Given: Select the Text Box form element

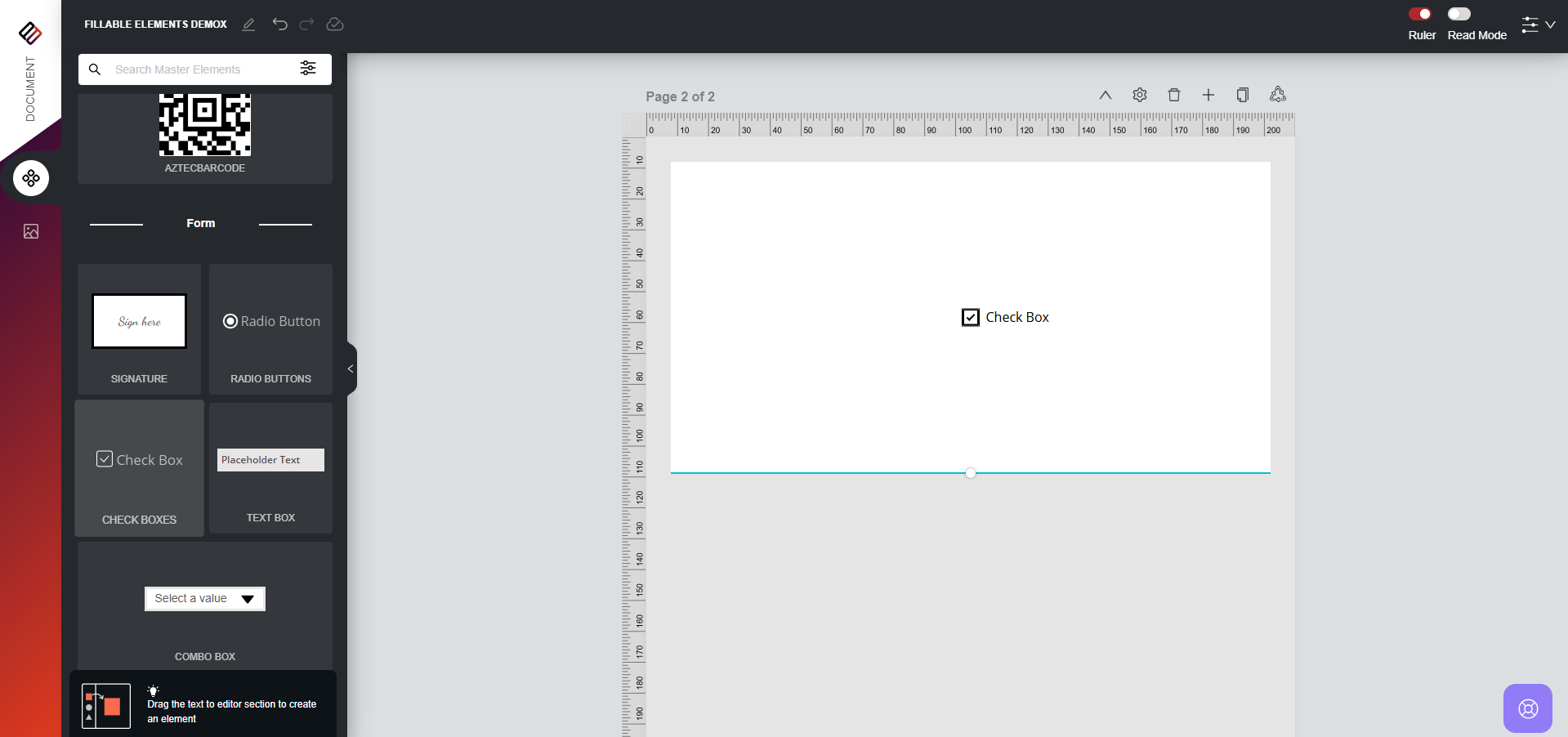Looking at the screenshot, I should [270, 468].
